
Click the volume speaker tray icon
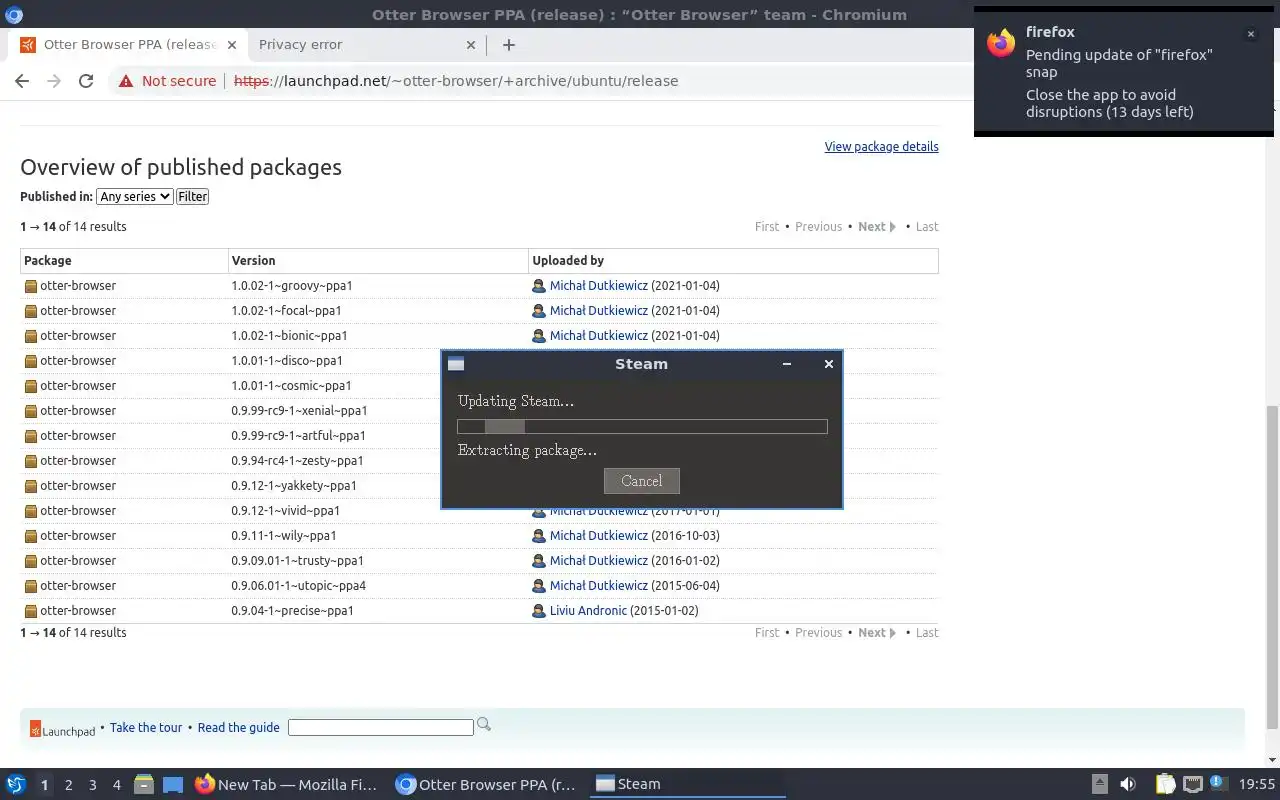tap(1128, 784)
